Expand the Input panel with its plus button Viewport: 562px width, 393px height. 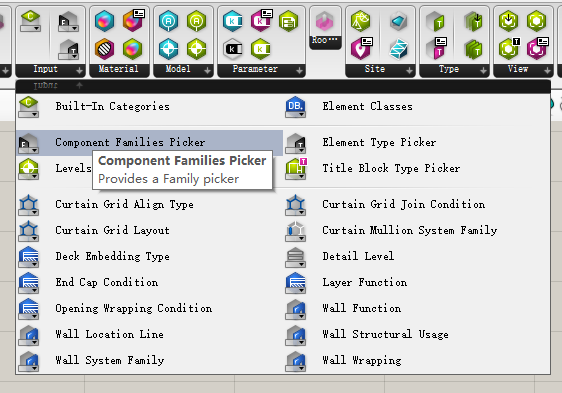pyautogui.click(x=80, y=71)
